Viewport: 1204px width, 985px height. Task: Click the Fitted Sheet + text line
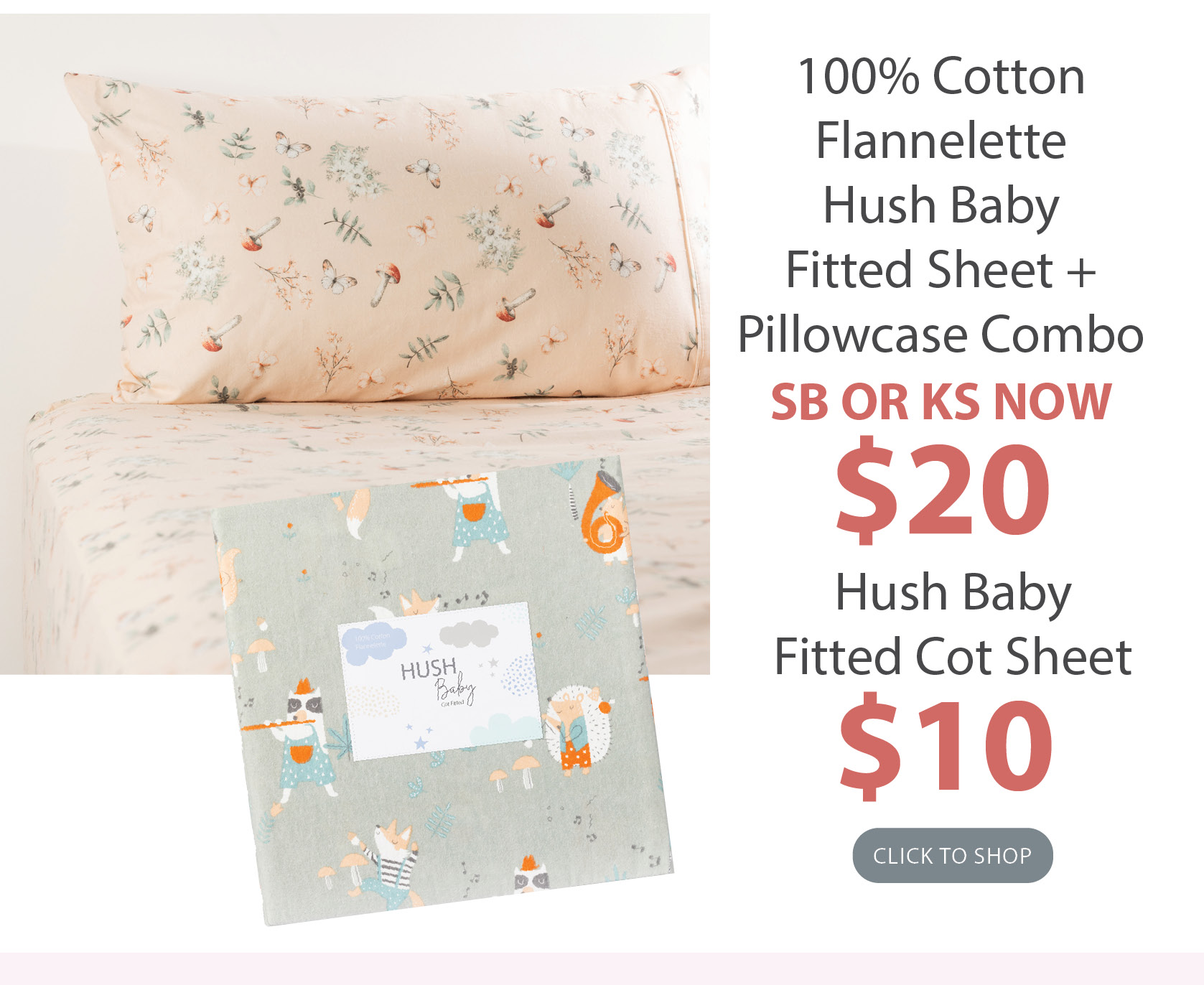(x=941, y=270)
